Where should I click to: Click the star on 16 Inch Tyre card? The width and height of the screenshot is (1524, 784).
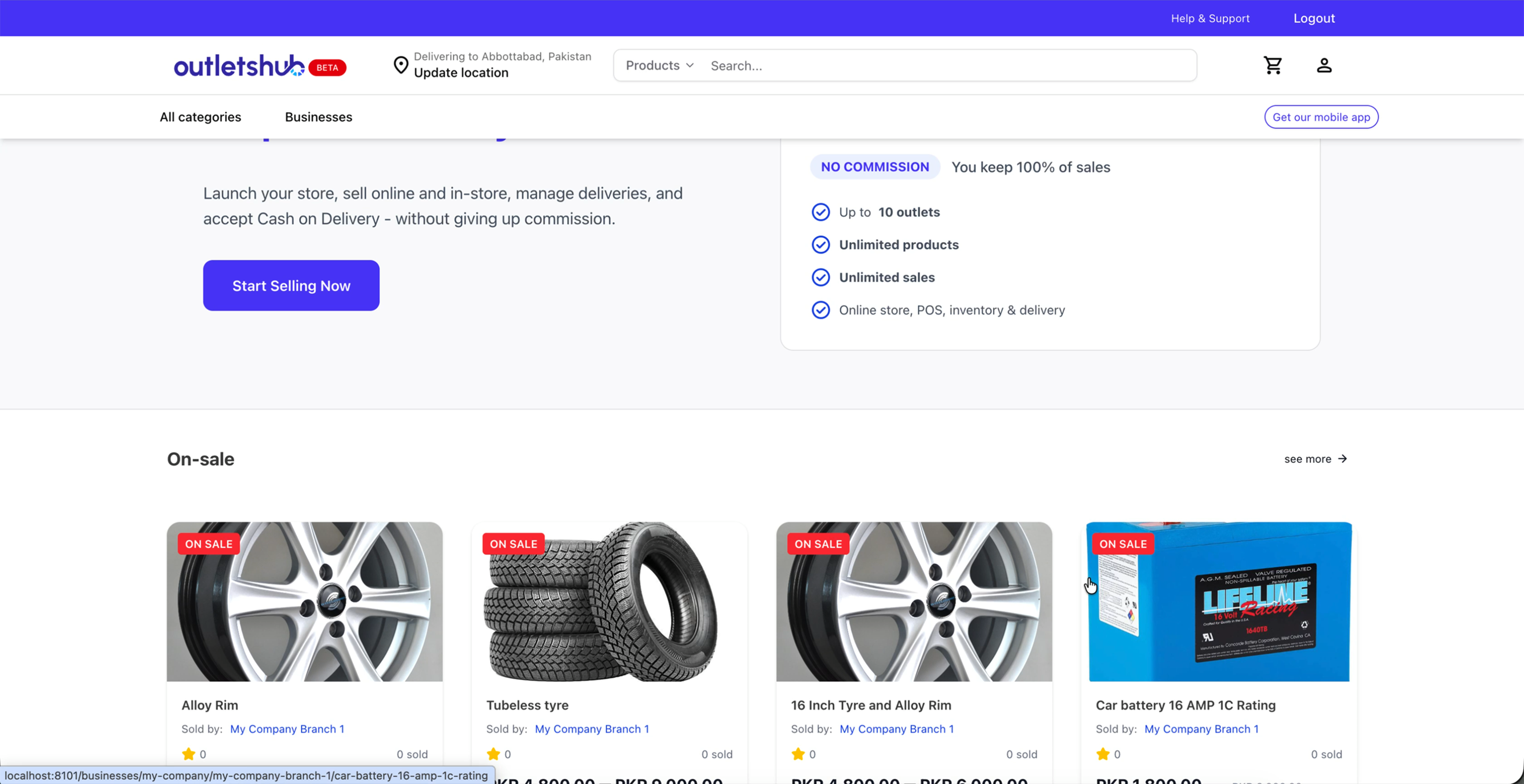tap(797, 754)
